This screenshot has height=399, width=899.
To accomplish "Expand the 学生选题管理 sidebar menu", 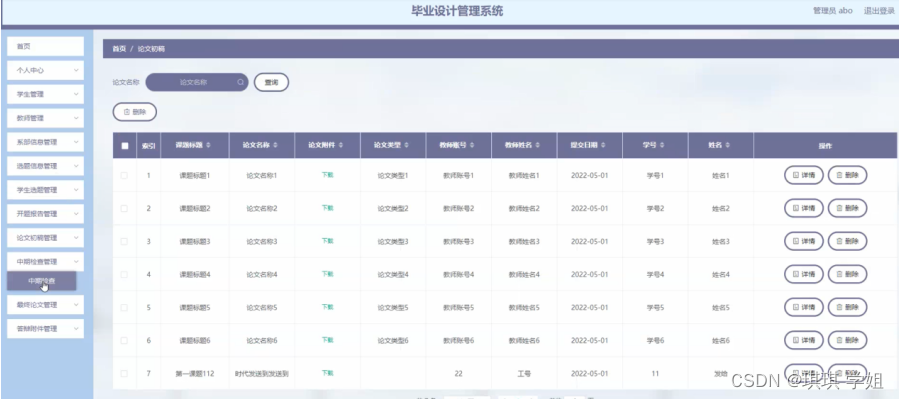I will click(x=45, y=190).
